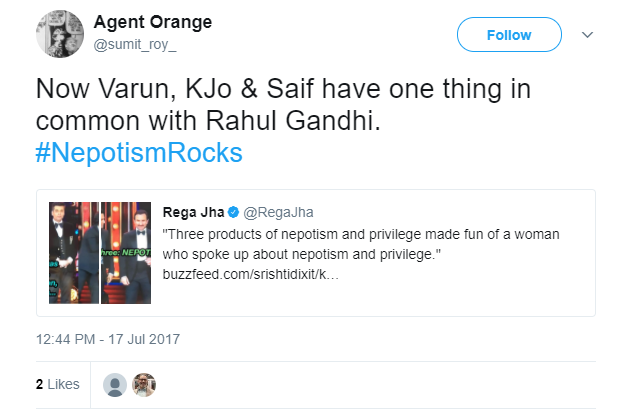
Task: Expand the tweet options chevron next to Follow
Action: (587, 35)
